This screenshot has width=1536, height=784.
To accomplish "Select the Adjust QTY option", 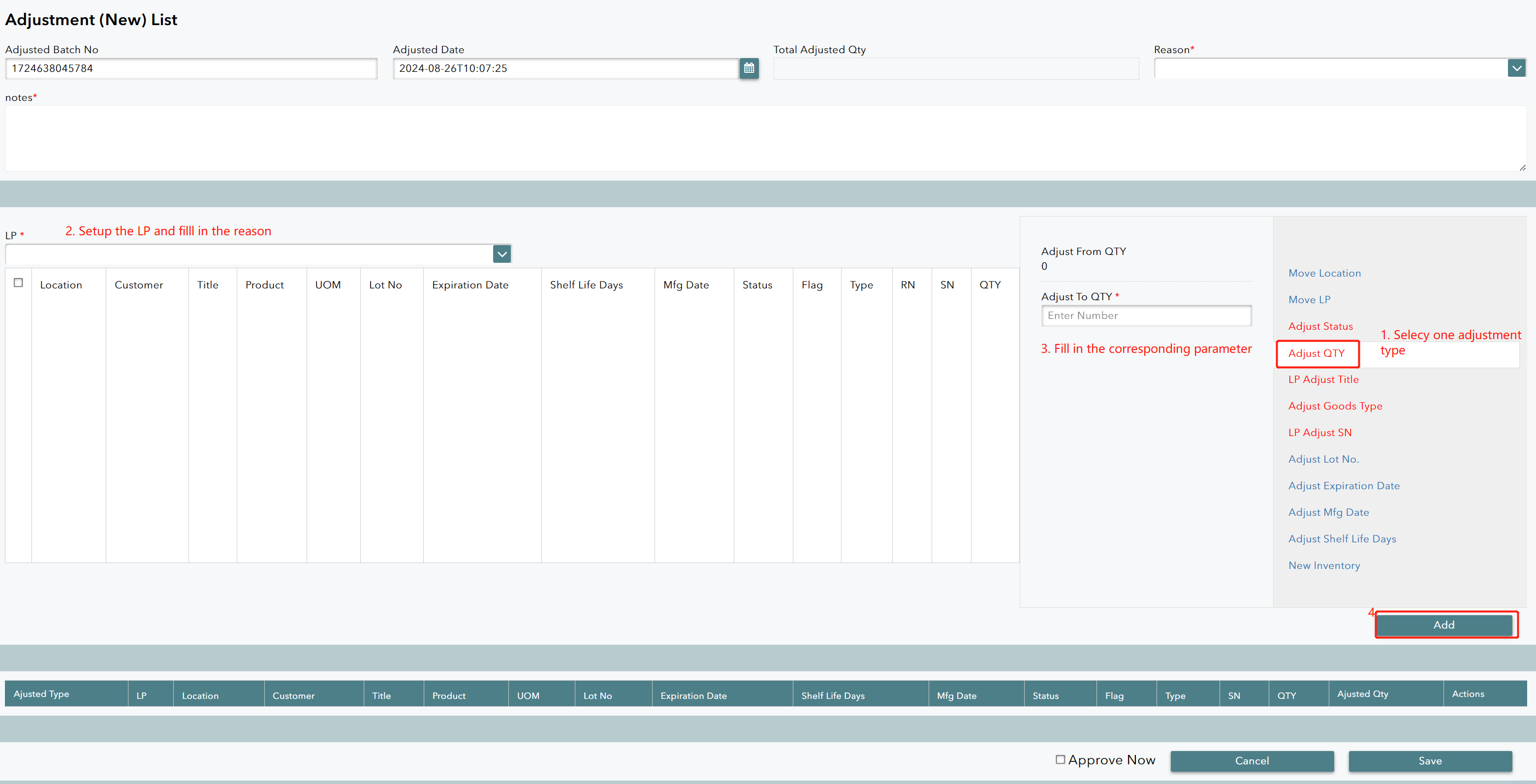I will tap(1316, 353).
